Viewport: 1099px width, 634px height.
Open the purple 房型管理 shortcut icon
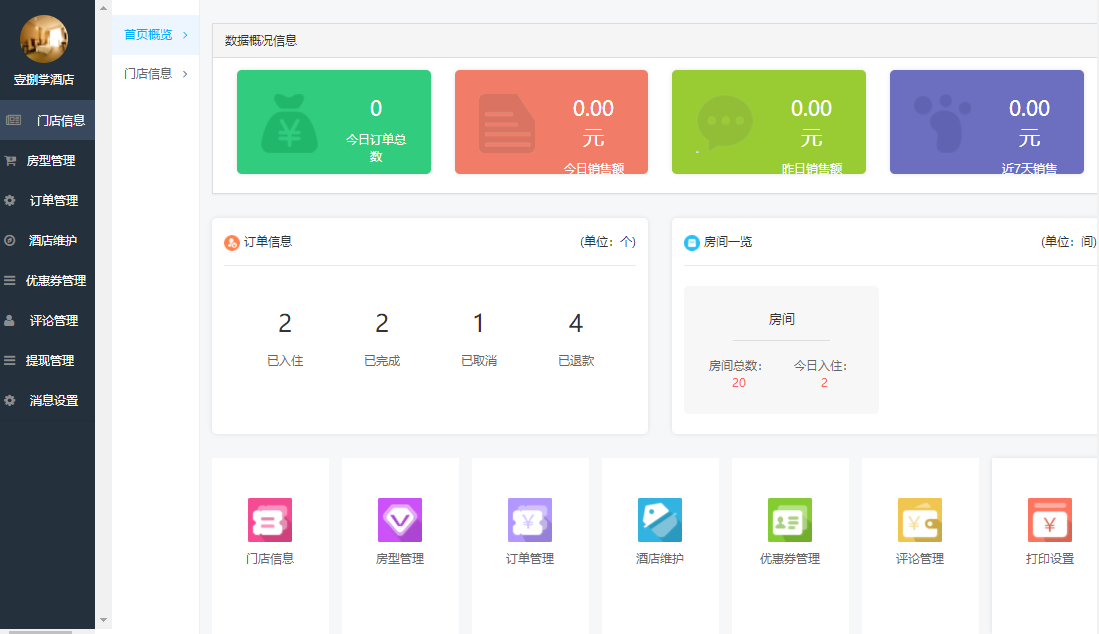click(x=400, y=520)
